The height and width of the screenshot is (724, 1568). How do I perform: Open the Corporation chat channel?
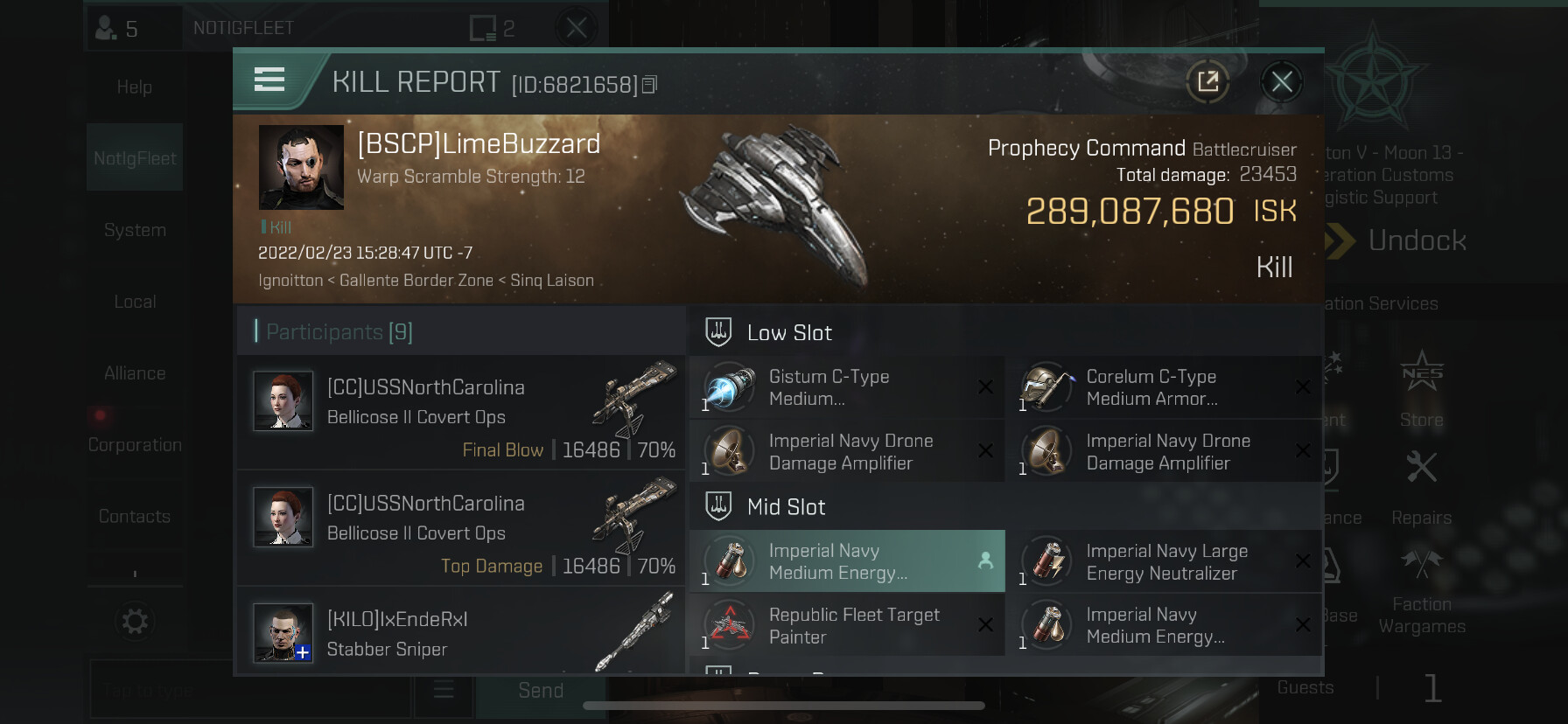[x=135, y=445]
